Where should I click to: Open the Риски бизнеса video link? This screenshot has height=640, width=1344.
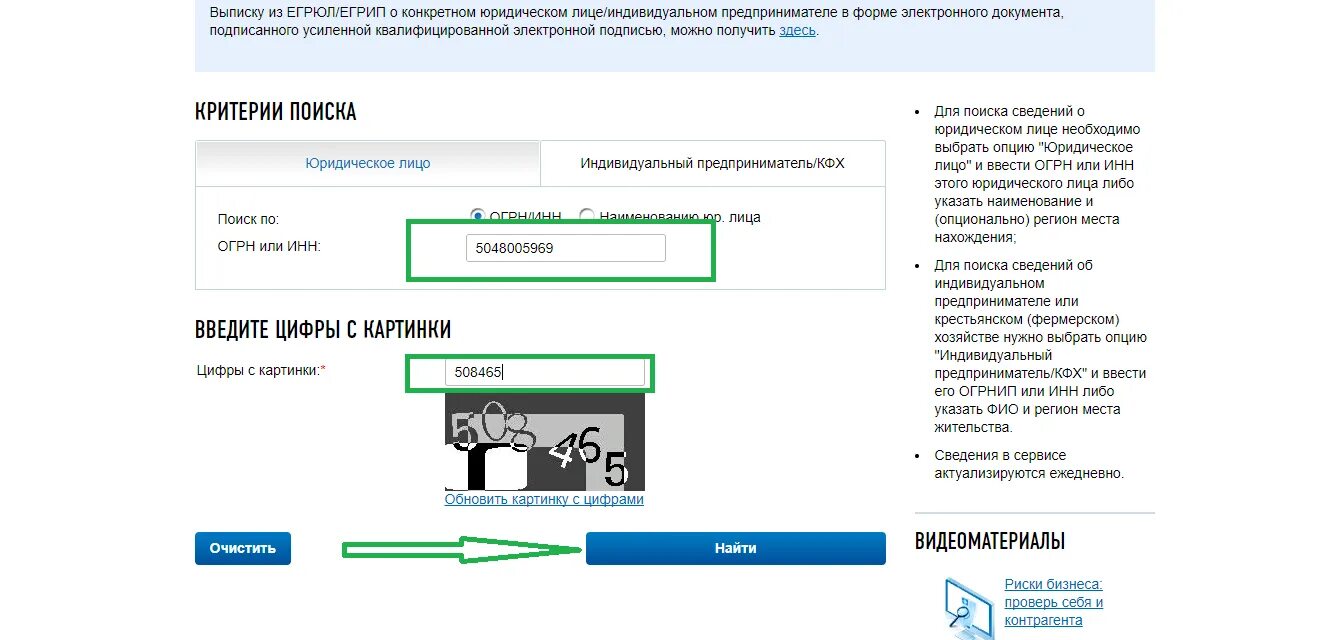[1054, 602]
